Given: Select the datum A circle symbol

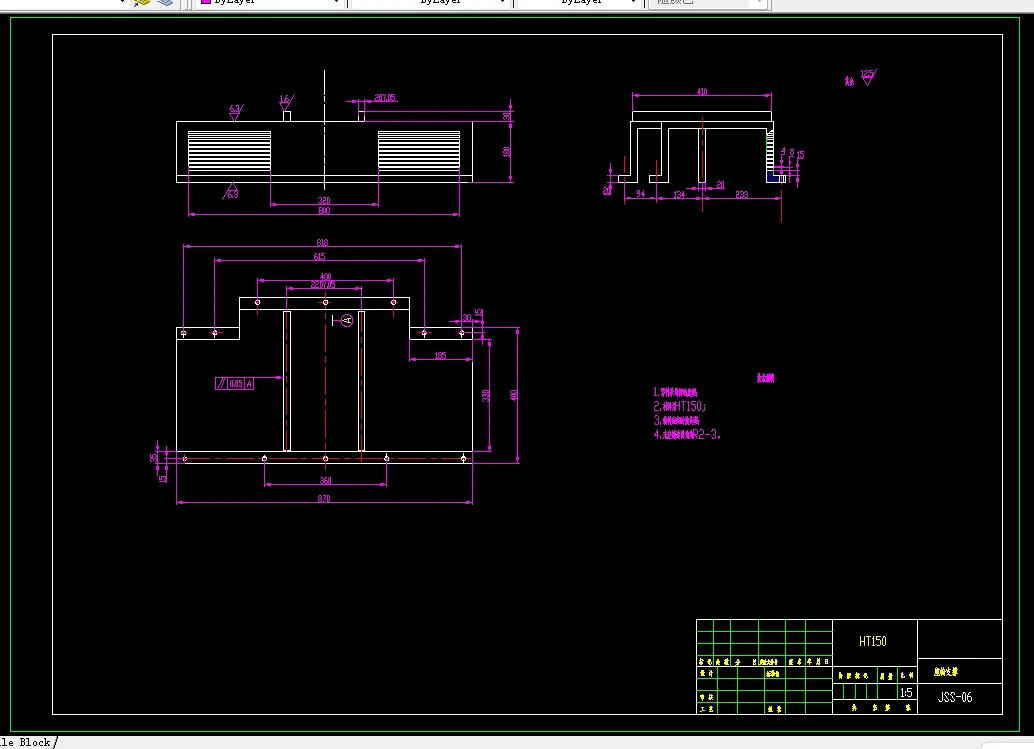Looking at the screenshot, I should (x=348, y=320).
